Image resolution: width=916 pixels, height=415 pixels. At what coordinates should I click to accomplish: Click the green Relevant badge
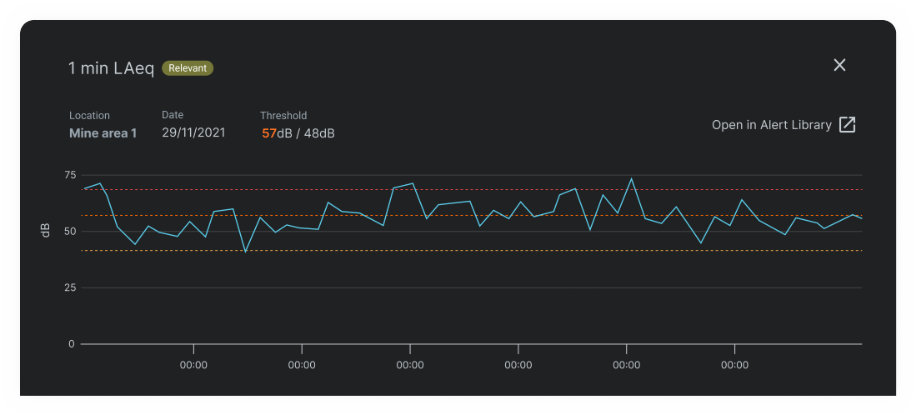188,68
